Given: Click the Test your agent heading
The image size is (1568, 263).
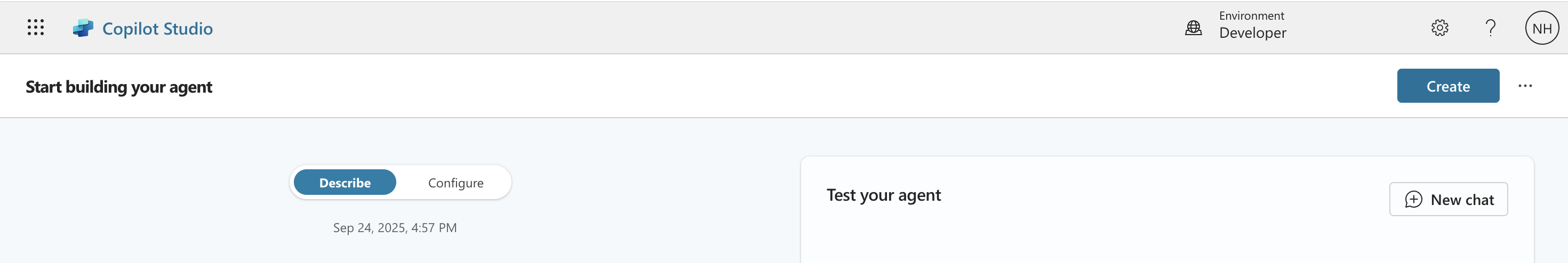Looking at the screenshot, I should pos(883,195).
